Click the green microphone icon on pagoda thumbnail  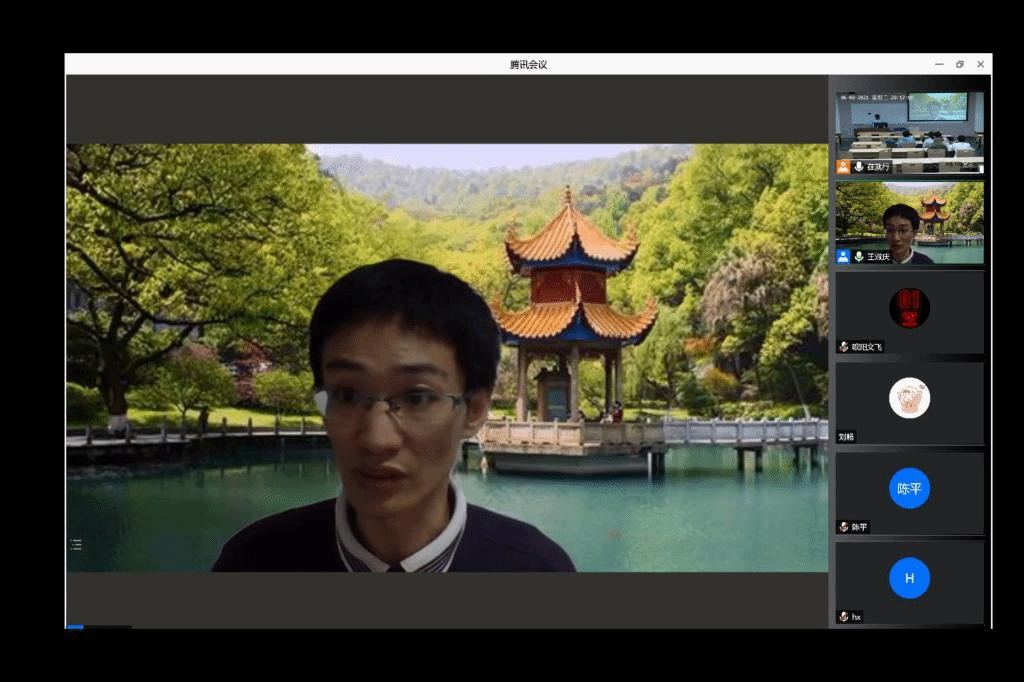858,257
